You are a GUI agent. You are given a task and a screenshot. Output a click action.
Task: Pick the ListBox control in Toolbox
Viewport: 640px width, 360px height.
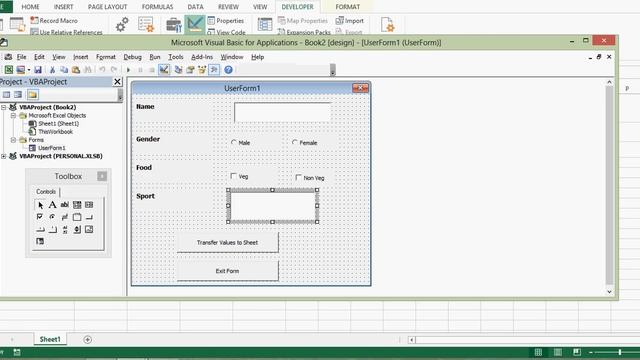(x=89, y=205)
